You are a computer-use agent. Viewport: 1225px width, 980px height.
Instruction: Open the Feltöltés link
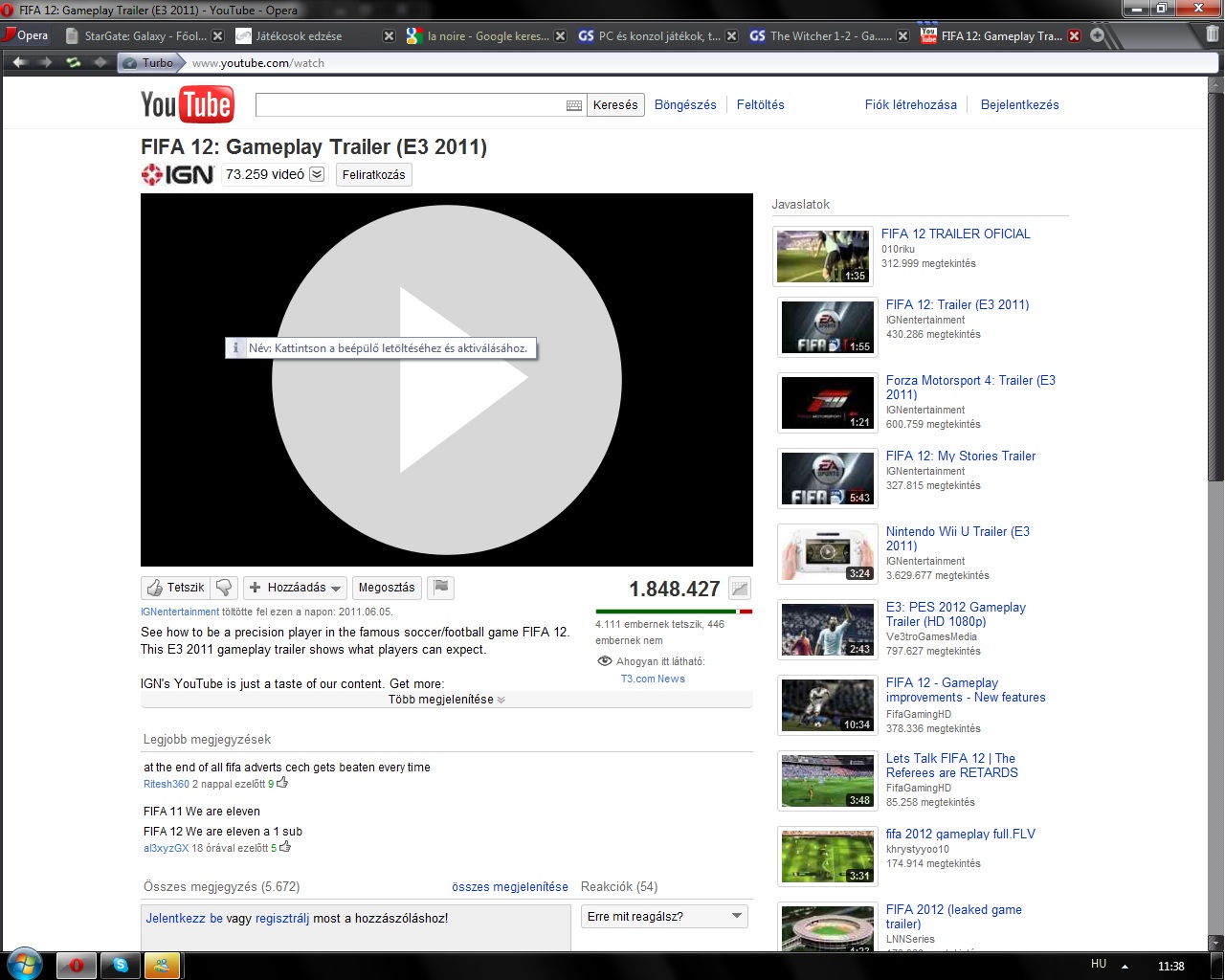click(761, 105)
